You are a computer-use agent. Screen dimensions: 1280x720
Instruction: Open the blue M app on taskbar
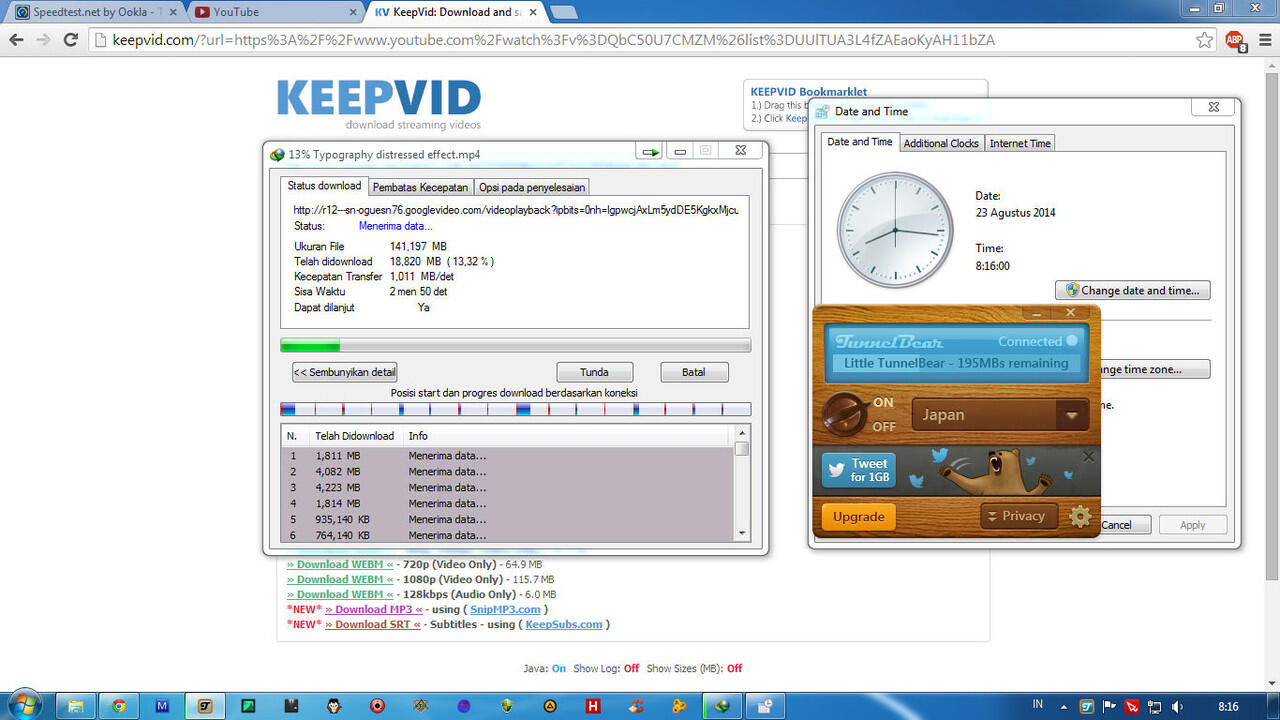[162, 705]
